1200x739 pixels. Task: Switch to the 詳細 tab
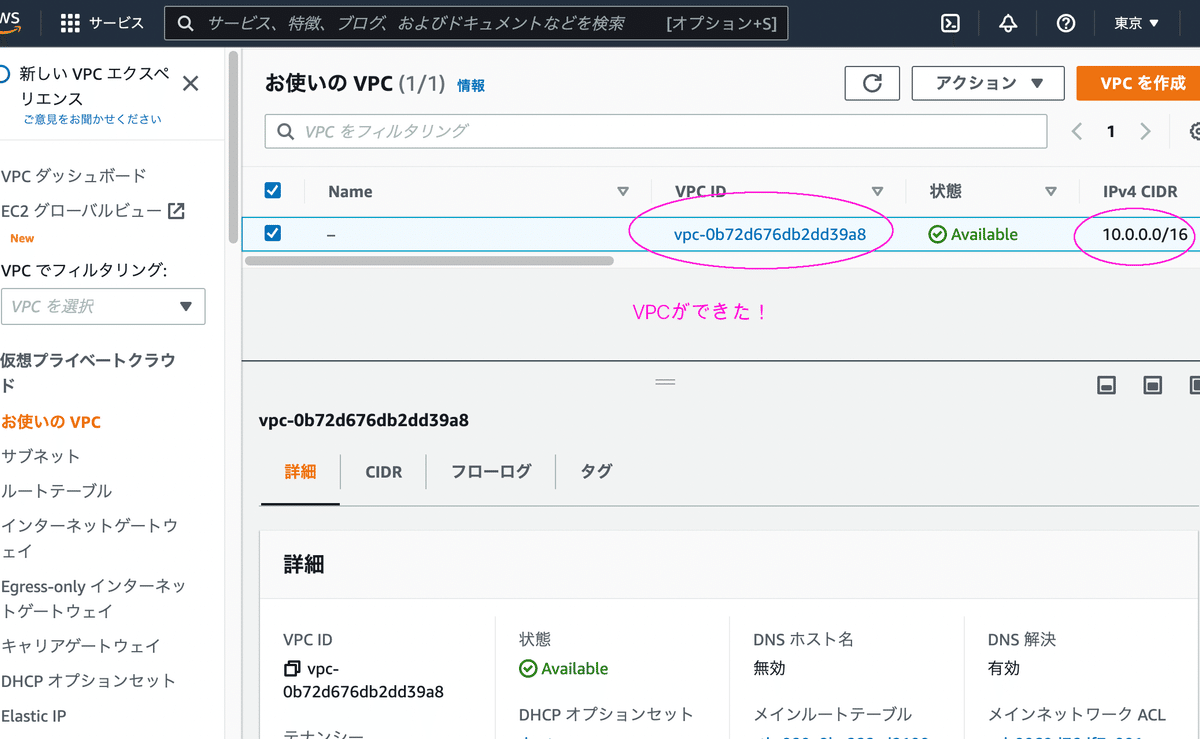(x=300, y=471)
